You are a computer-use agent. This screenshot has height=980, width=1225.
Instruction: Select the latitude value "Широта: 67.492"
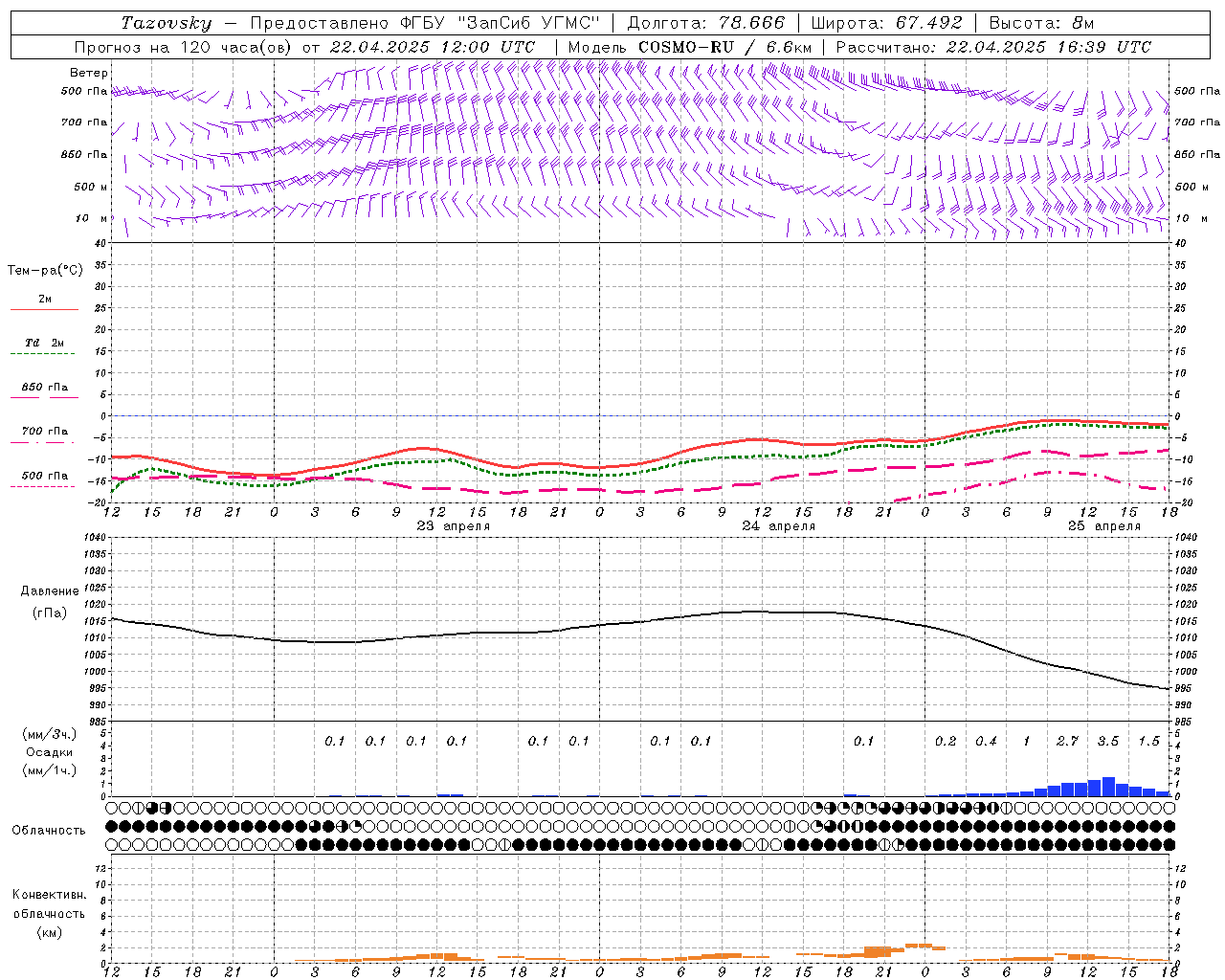[x=886, y=23]
